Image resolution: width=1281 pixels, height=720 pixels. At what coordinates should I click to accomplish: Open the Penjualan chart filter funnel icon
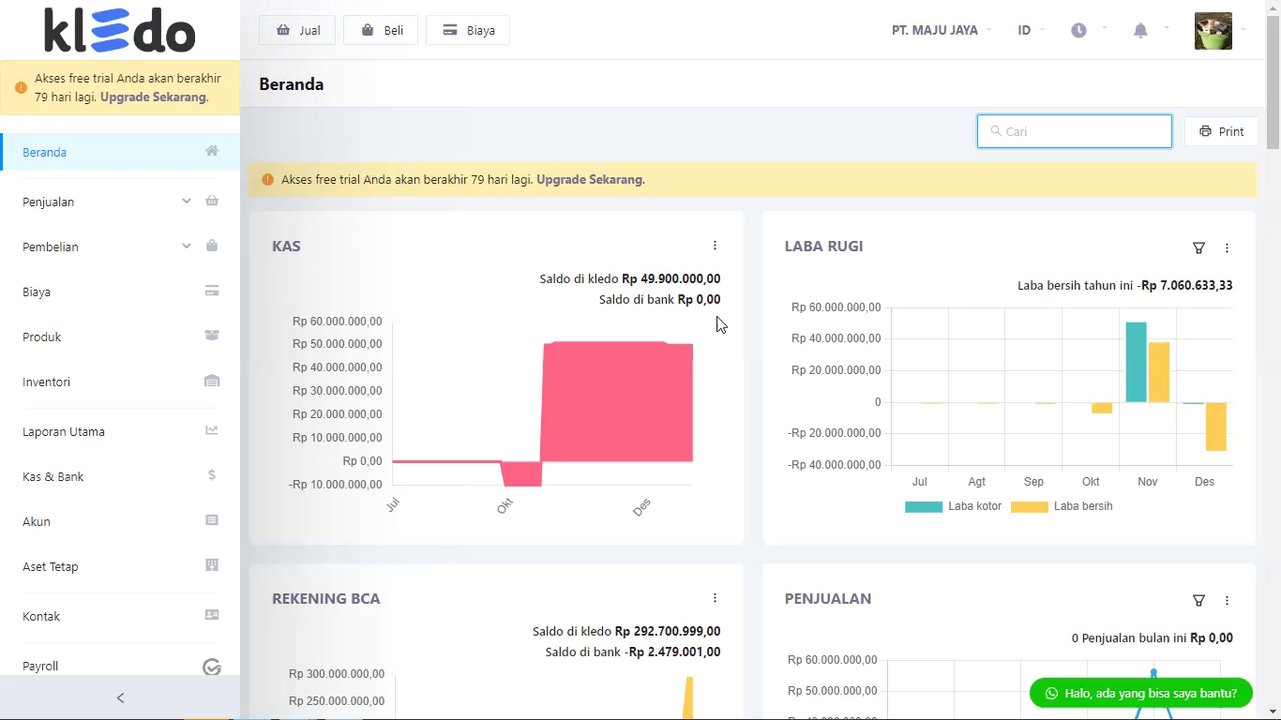(x=1199, y=600)
